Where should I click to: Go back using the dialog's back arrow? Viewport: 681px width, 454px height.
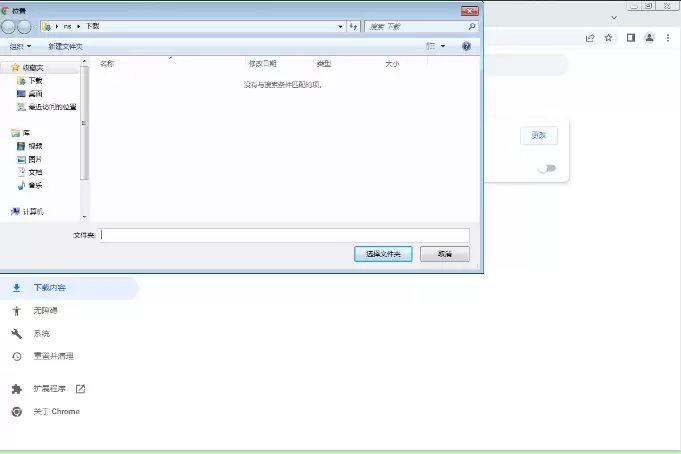pos(8,27)
